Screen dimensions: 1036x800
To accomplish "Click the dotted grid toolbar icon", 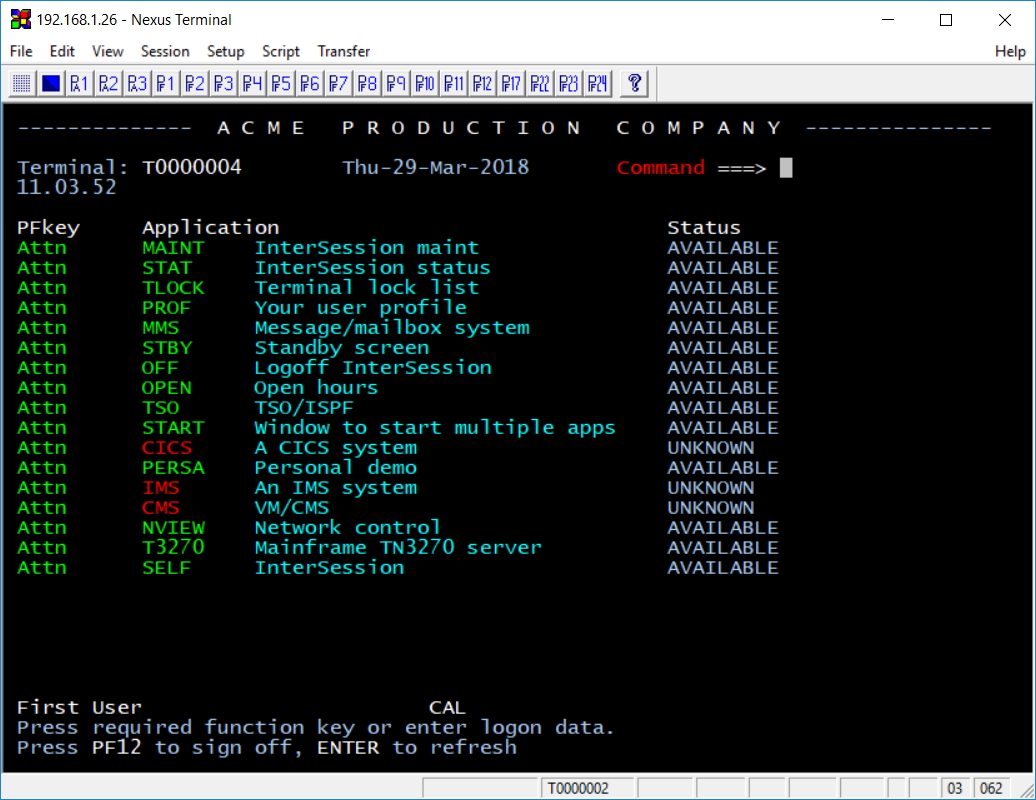I will pos(22,83).
